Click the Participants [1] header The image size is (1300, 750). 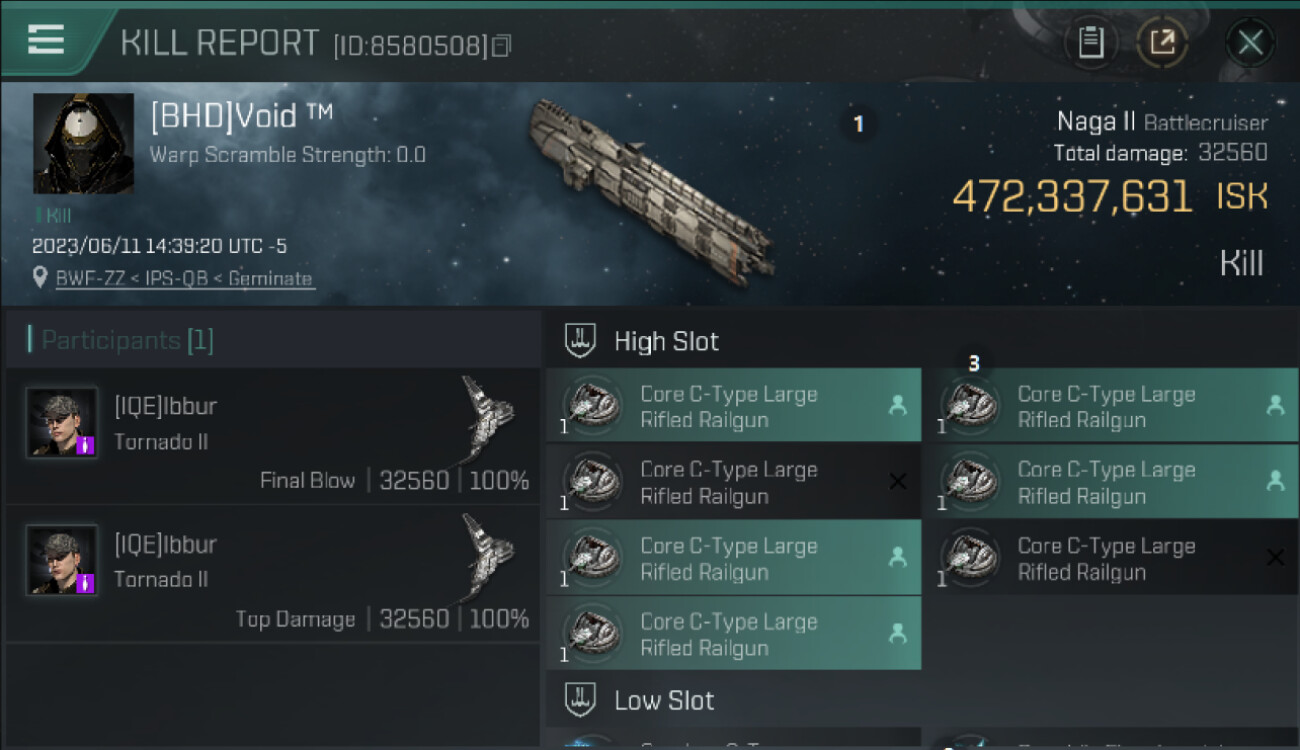click(127, 341)
